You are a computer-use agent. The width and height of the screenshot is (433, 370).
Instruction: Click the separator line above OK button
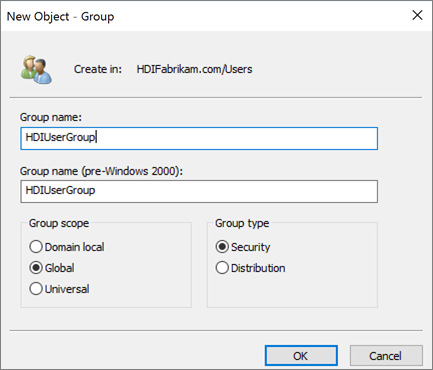216,331
